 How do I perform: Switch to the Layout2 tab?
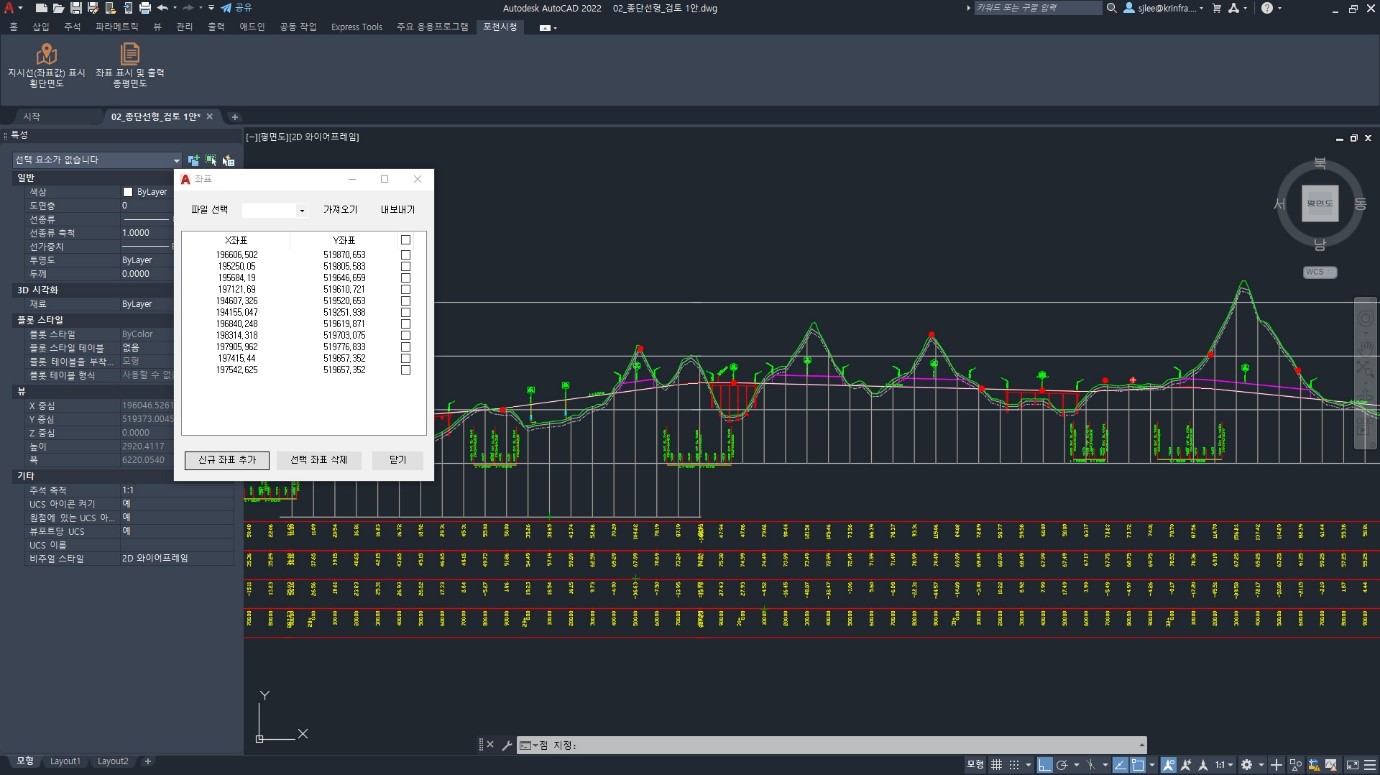[113, 761]
